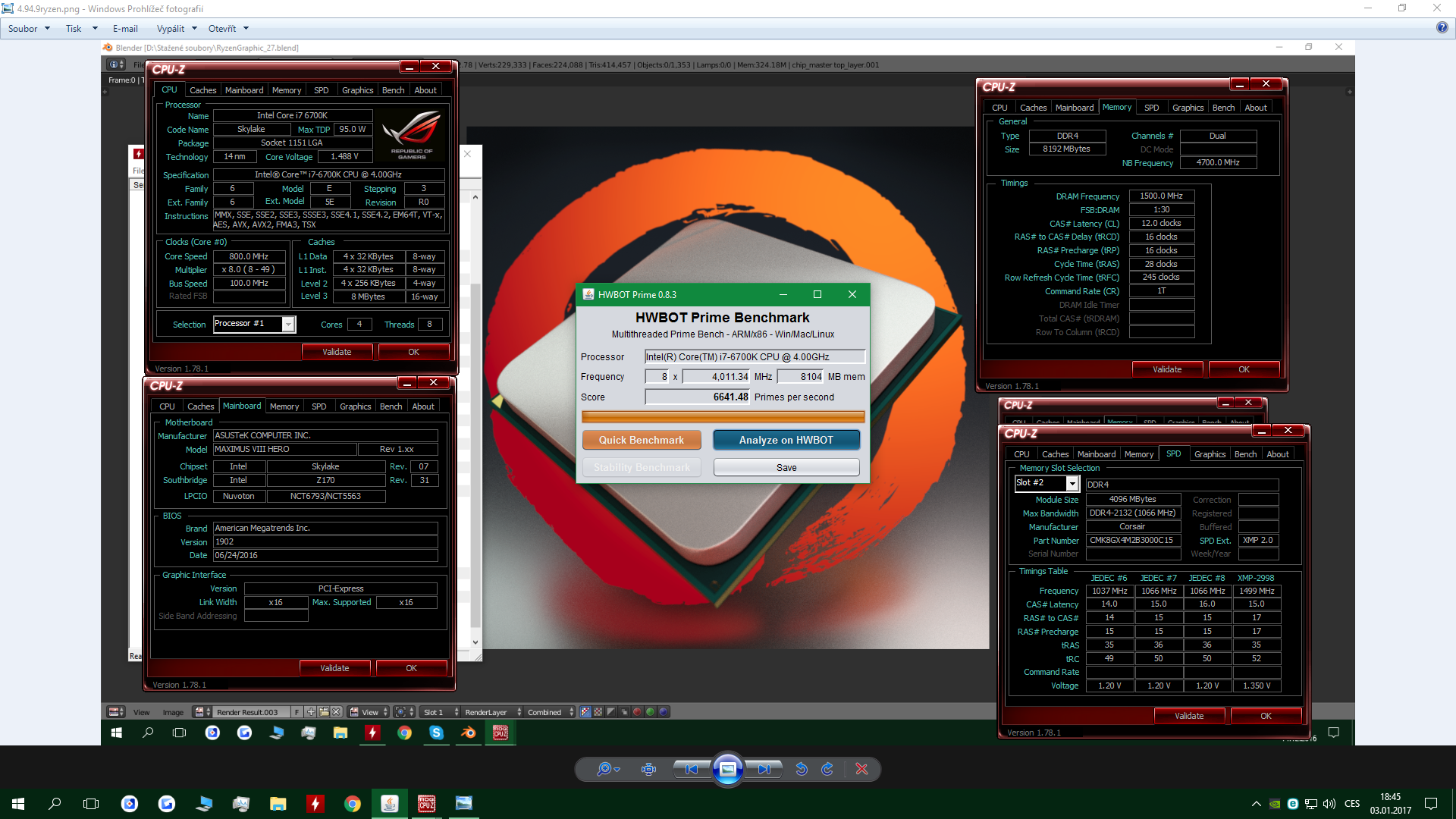Open Blender Combined pass dropdown
The height and width of the screenshot is (819, 1456).
pyautogui.click(x=551, y=712)
